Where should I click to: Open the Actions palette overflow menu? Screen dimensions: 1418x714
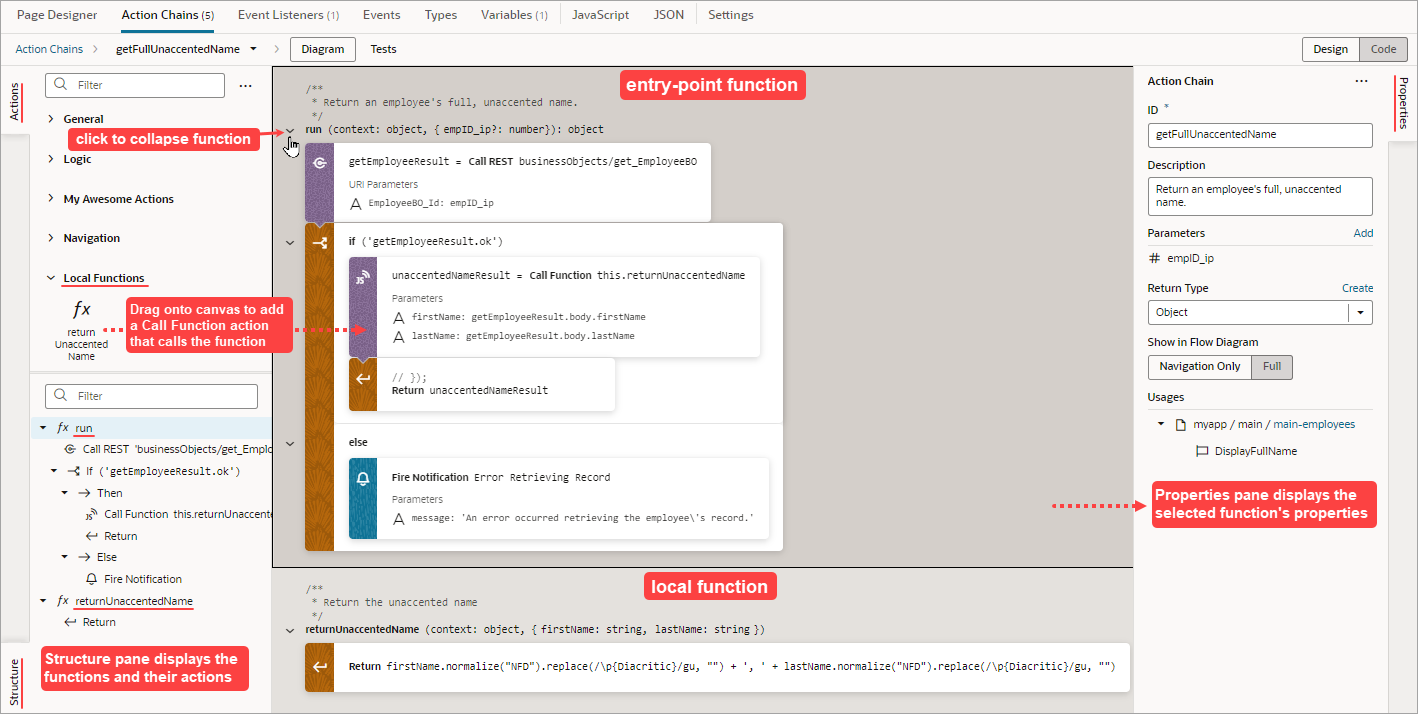[246, 86]
